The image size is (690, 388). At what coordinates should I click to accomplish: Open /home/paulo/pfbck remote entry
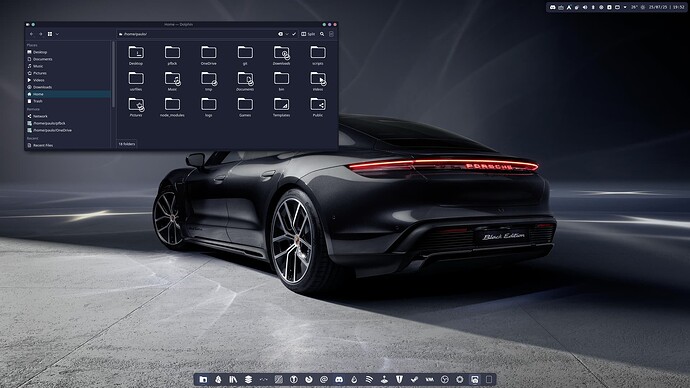coord(68,123)
